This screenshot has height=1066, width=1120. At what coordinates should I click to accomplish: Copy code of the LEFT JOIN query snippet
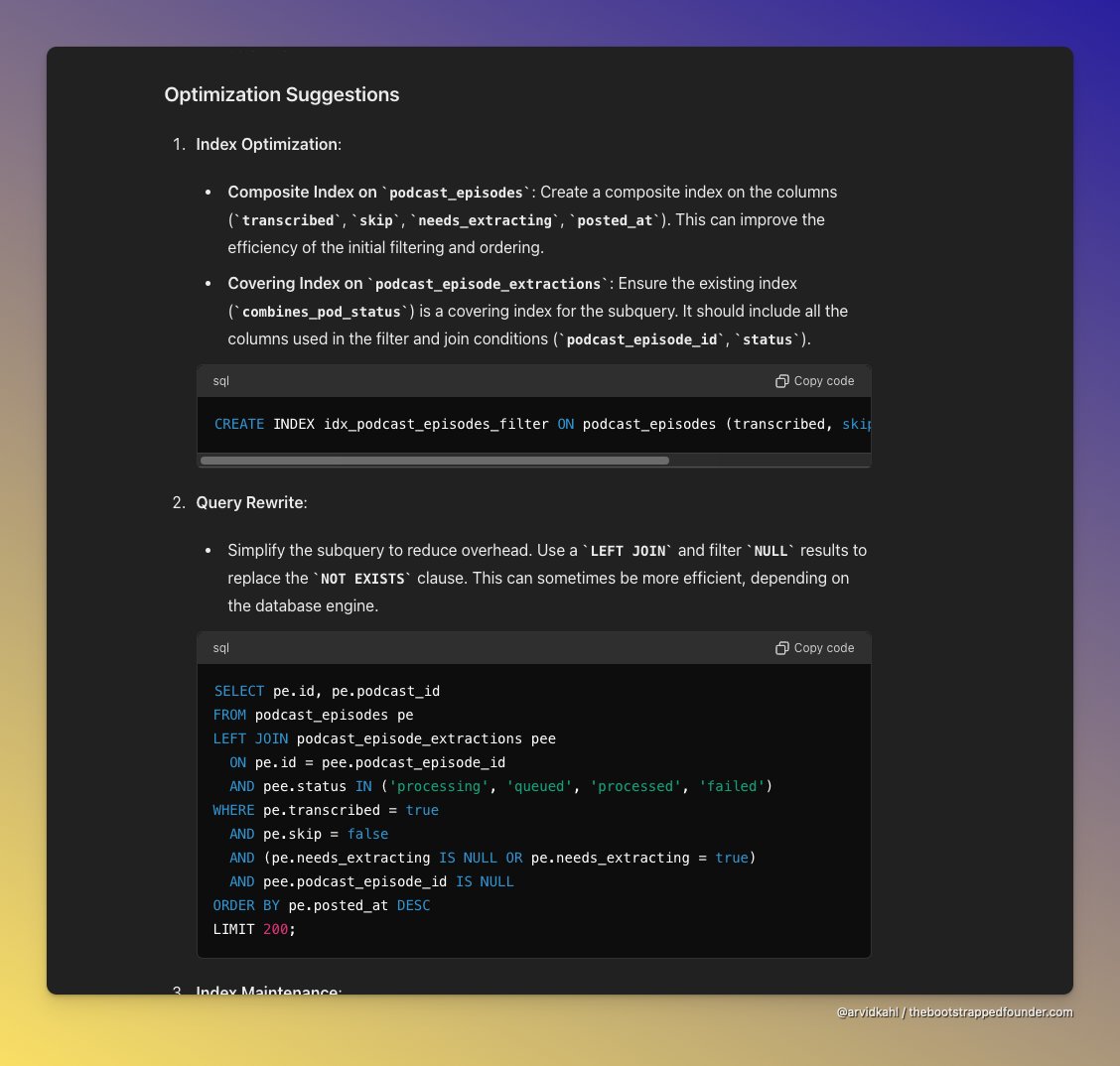[814, 648]
